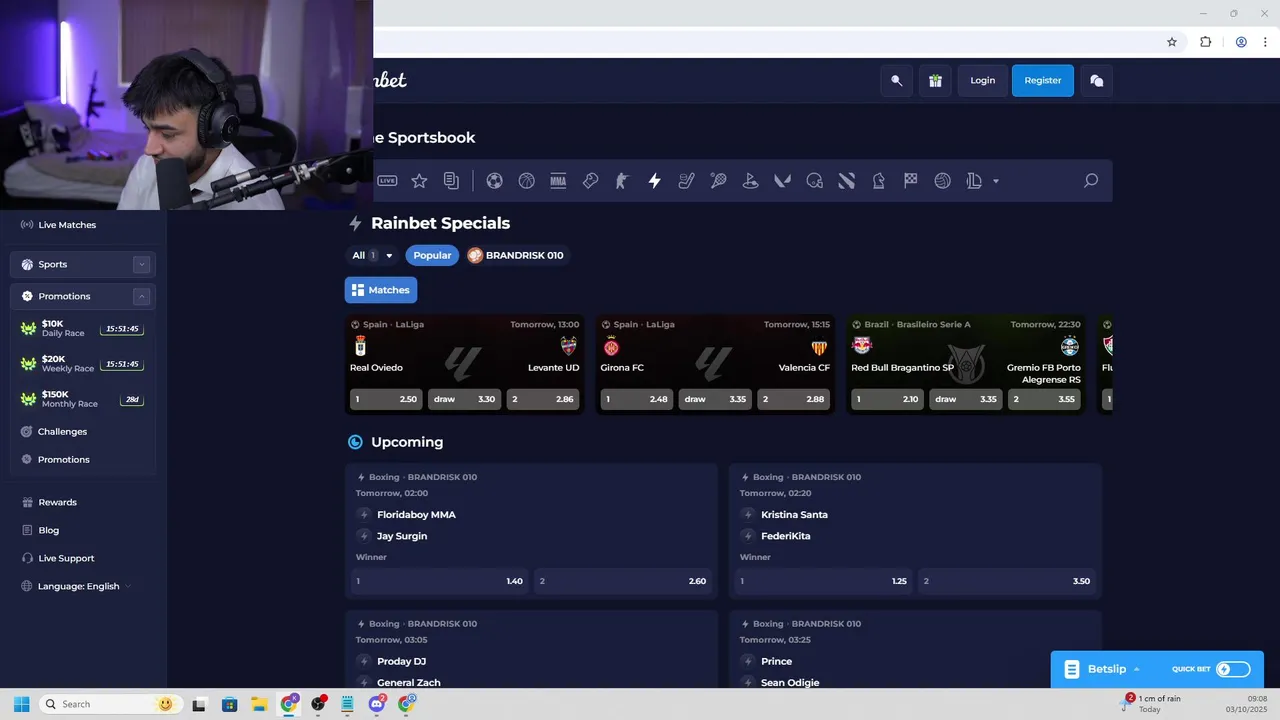The width and height of the screenshot is (1280, 720).
Task: Open Challenges in sidebar
Action: 62,432
